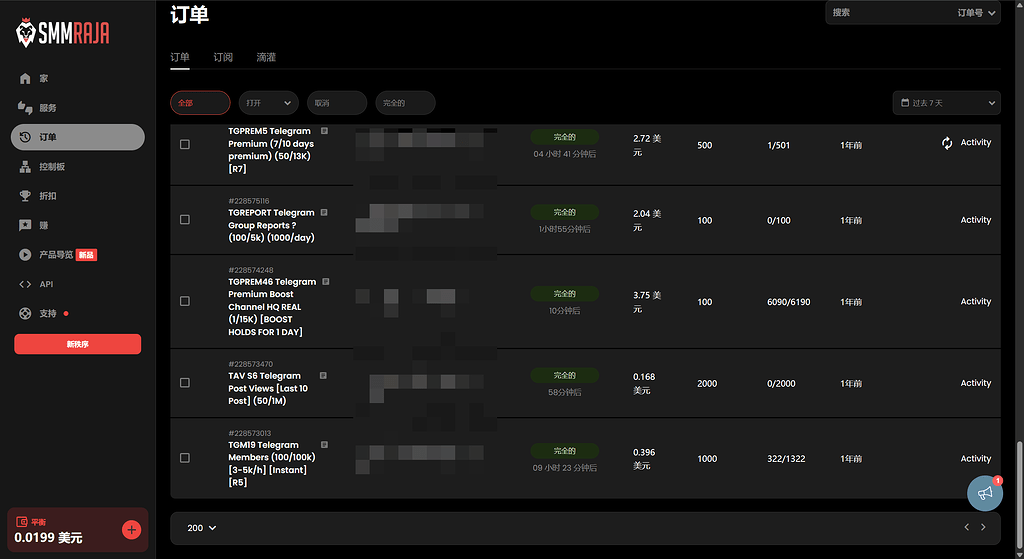This screenshot has width=1024, height=559.
Task: Open the 赚 star bookmark icon
Action: tap(25, 225)
